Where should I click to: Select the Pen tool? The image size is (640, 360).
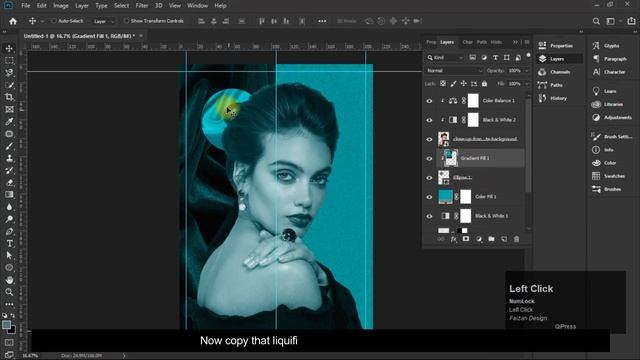point(9,231)
